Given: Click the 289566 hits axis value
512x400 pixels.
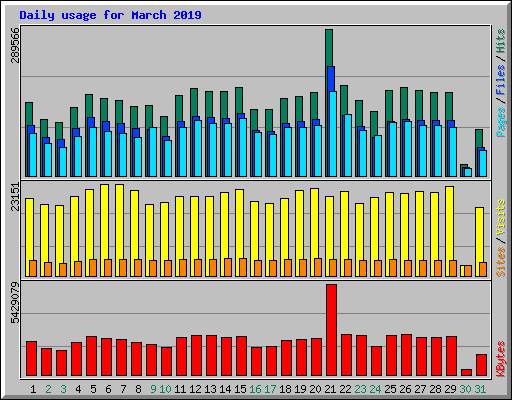Looking at the screenshot, I should (15, 45).
